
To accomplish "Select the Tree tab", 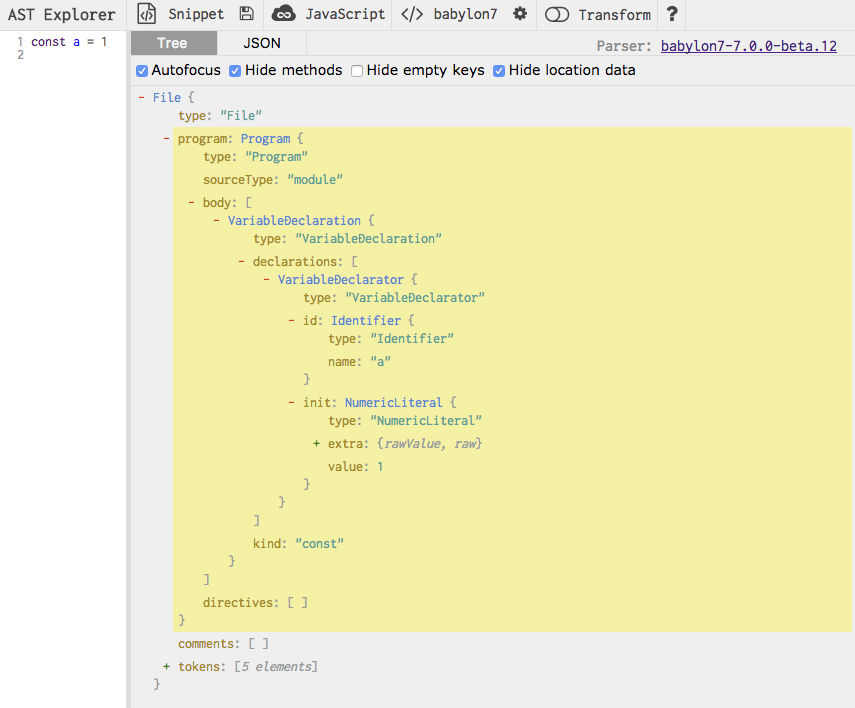I will 172,43.
